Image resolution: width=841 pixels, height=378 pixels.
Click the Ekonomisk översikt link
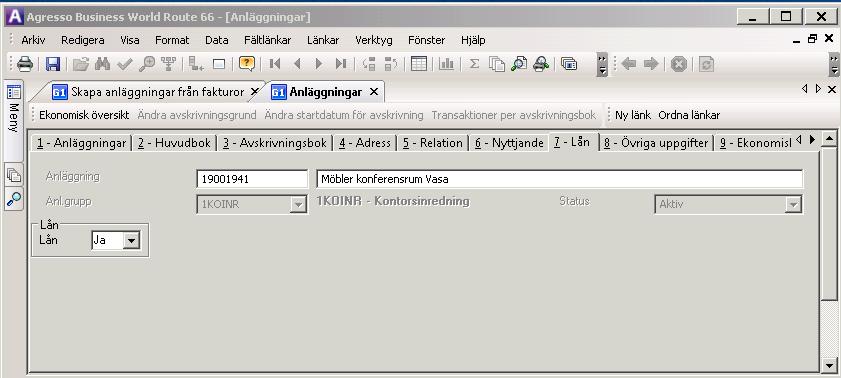coord(84,115)
